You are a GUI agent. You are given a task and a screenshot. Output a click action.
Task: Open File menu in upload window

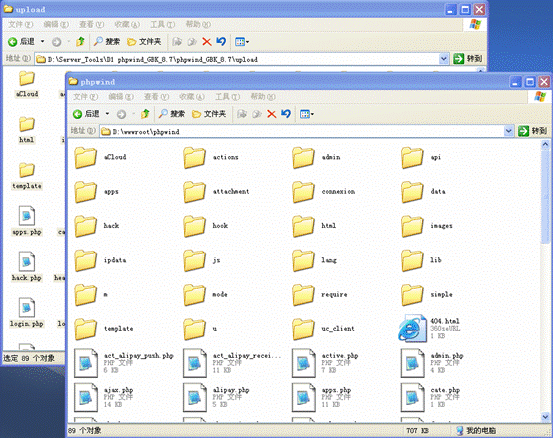tap(20, 24)
